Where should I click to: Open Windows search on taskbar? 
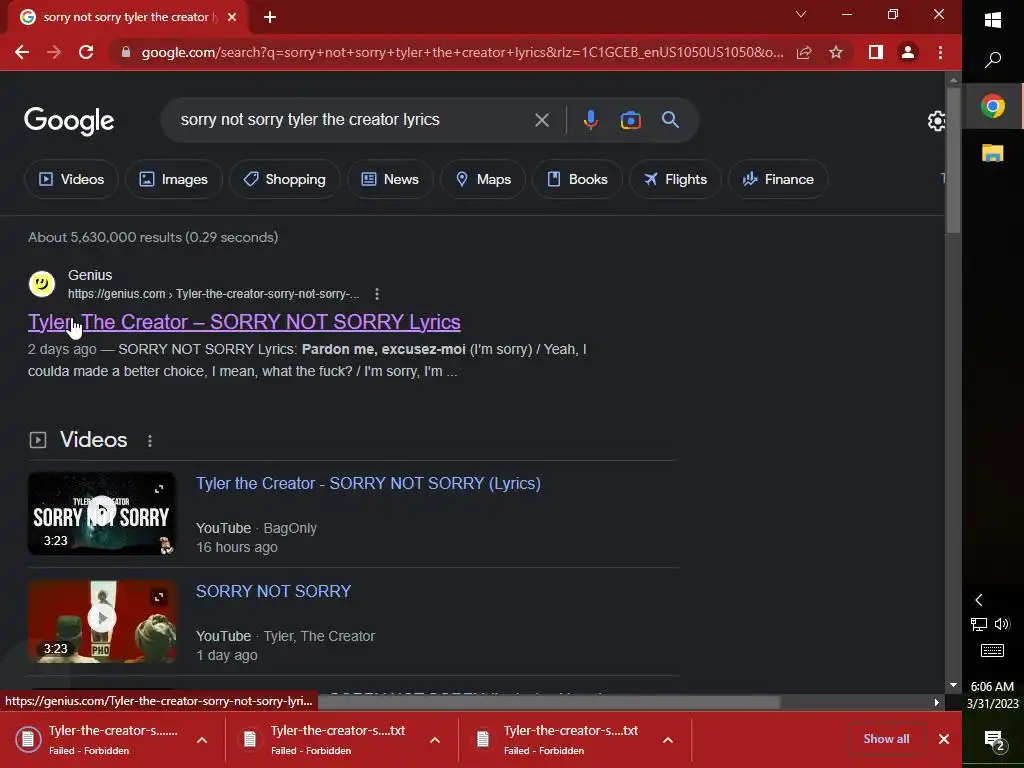coord(993,61)
